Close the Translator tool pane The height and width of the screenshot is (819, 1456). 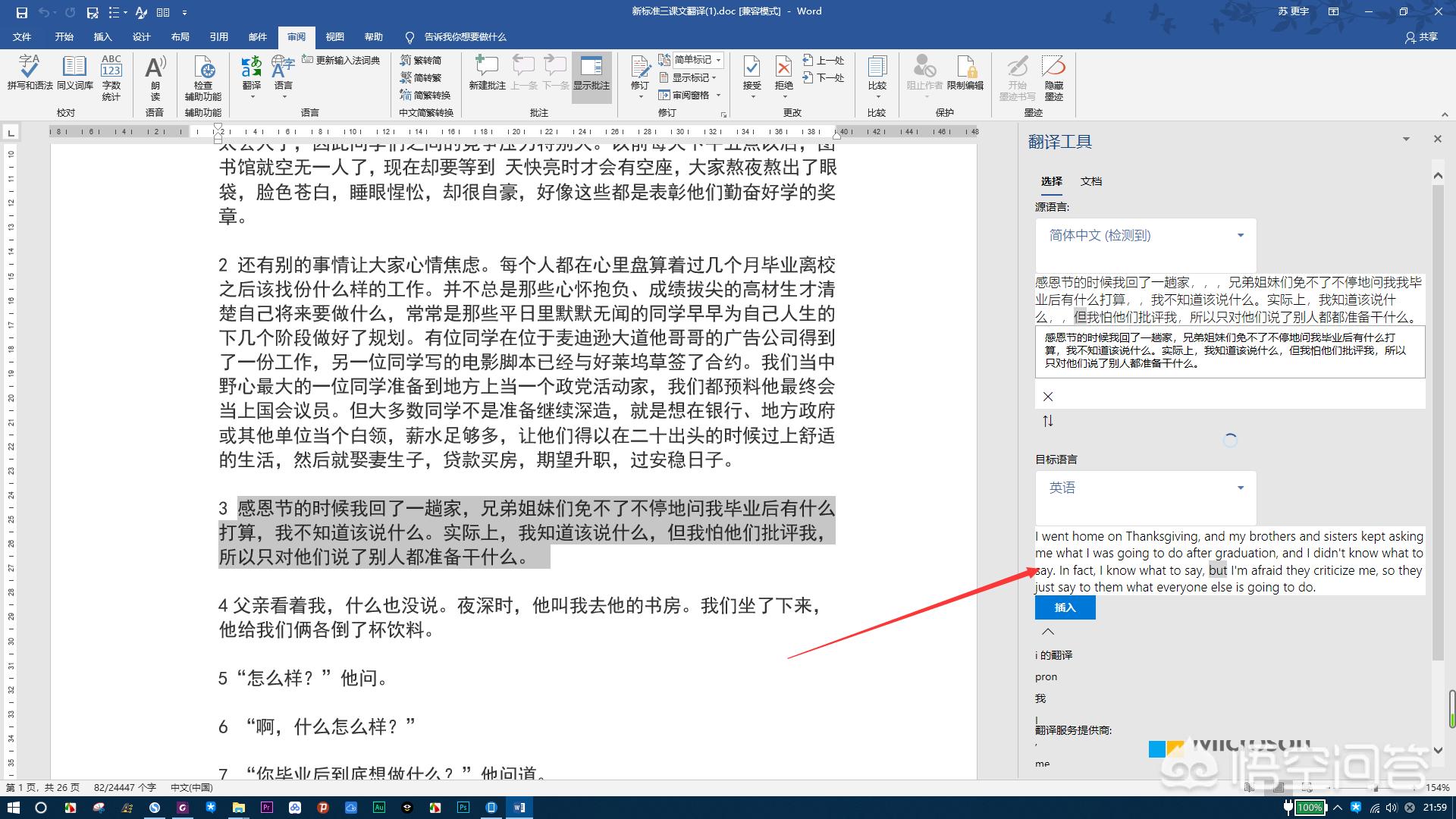click(1437, 140)
